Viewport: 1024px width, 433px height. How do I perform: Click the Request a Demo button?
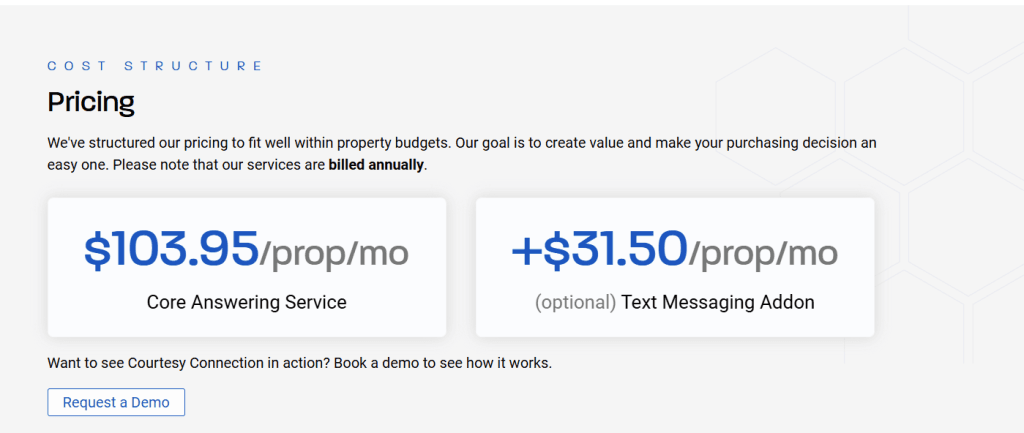tap(116, 402)
